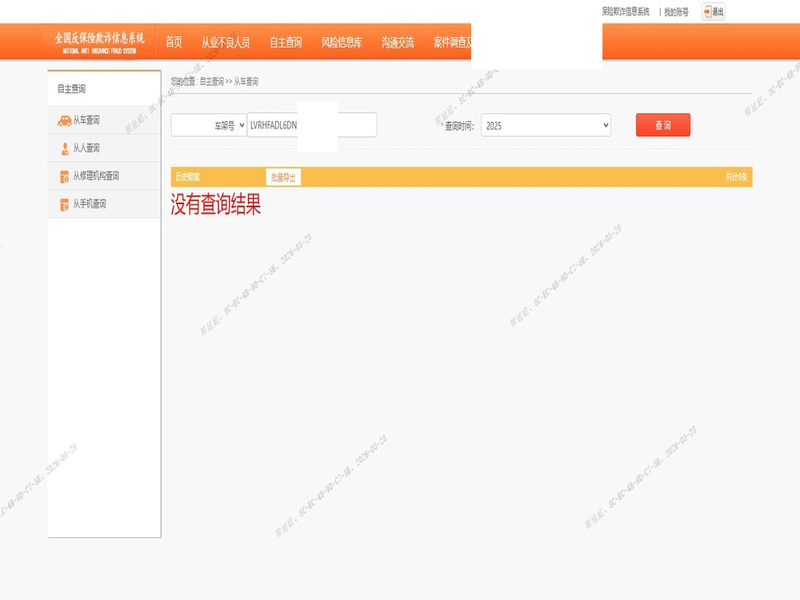Click the 批量导出 export button
Screen dimensions: 800x600
[x=283, y=177]
